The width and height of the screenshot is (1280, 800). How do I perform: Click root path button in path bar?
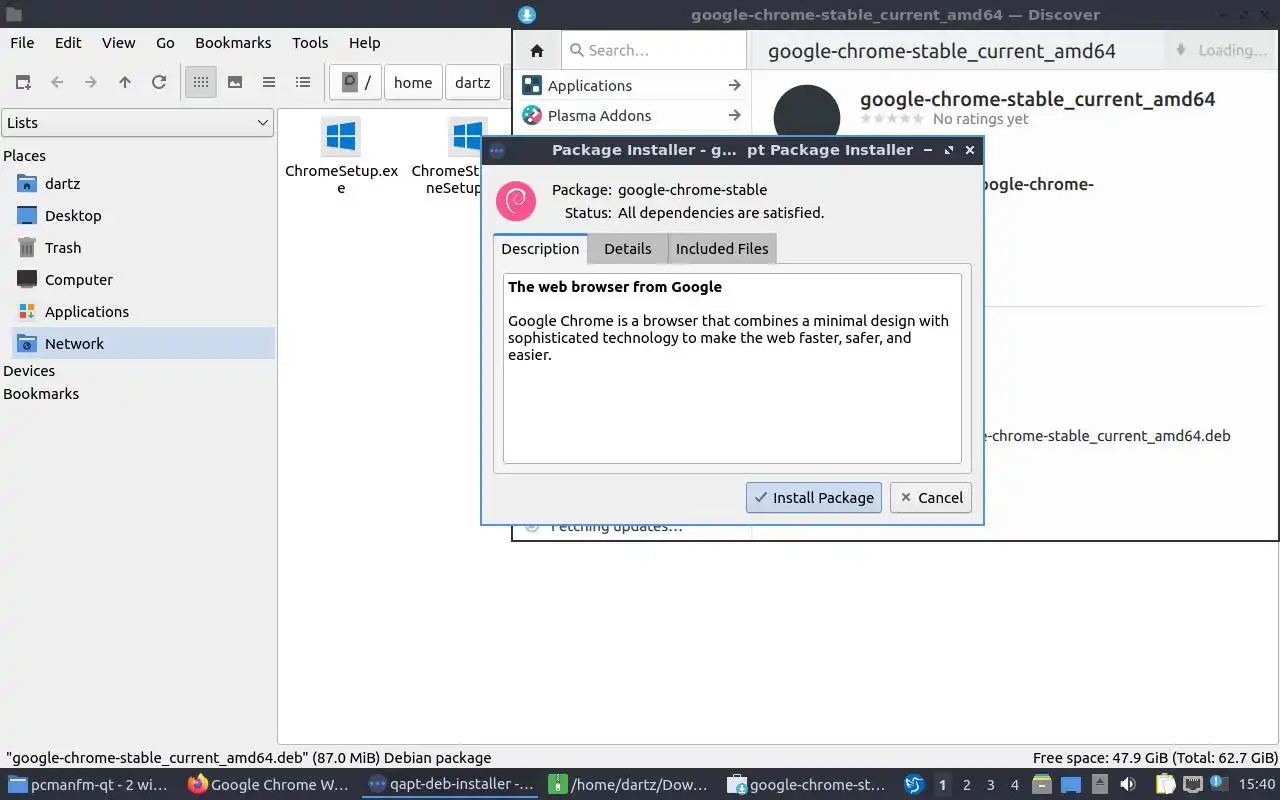(x=356, y=82)
